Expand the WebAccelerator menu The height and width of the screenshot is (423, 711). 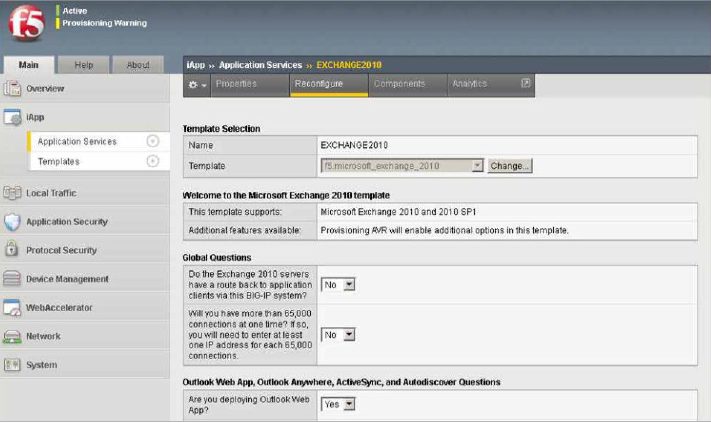[x=59, y=307]
